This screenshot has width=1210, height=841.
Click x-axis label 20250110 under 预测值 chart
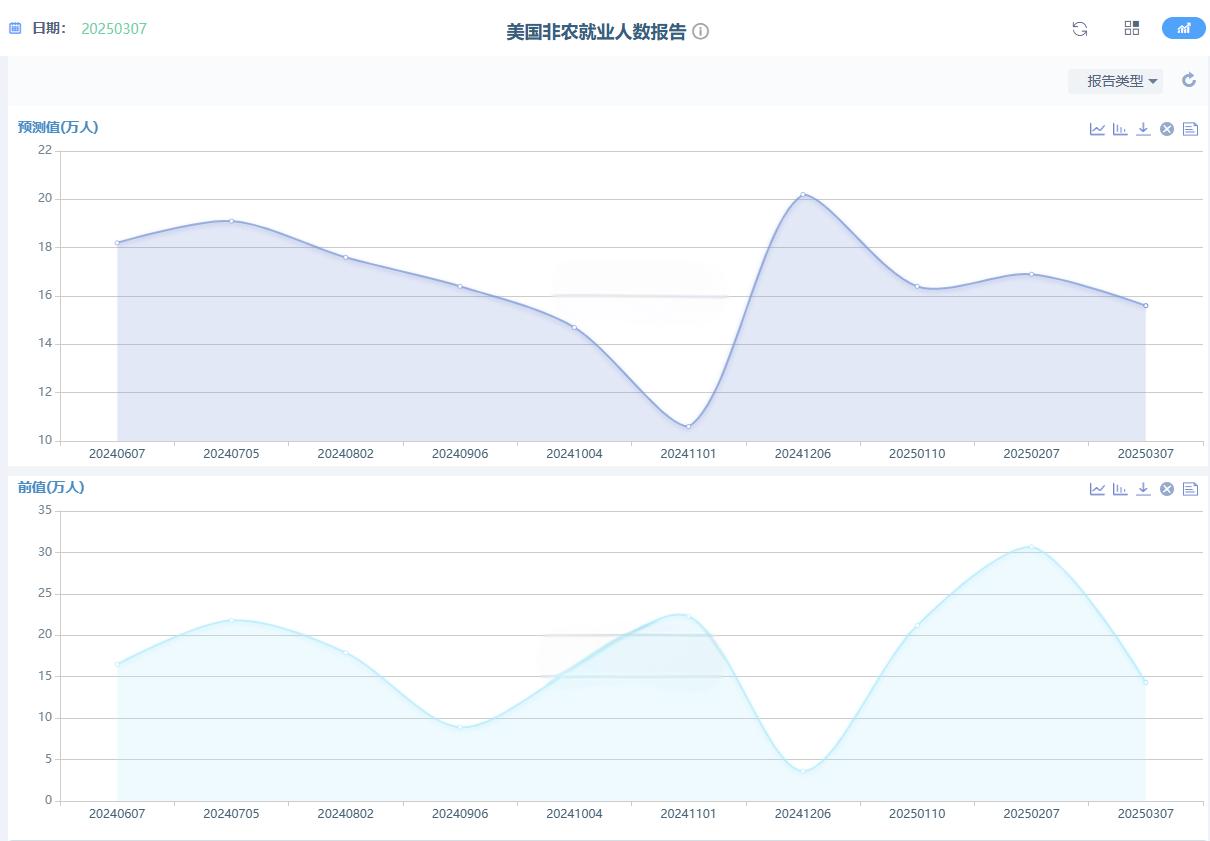point(917,454)
